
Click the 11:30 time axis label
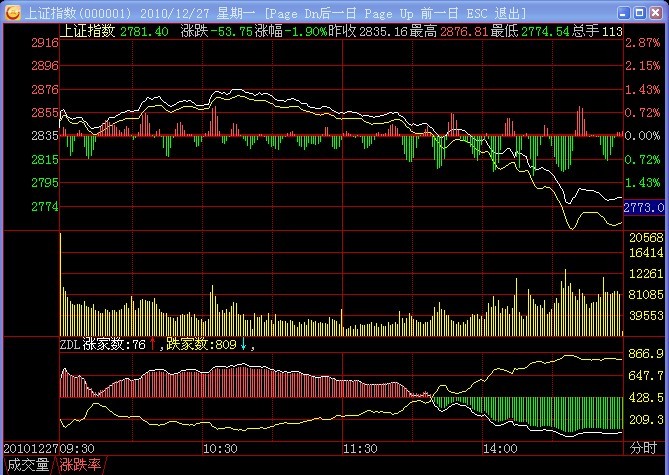pos(361,449)
